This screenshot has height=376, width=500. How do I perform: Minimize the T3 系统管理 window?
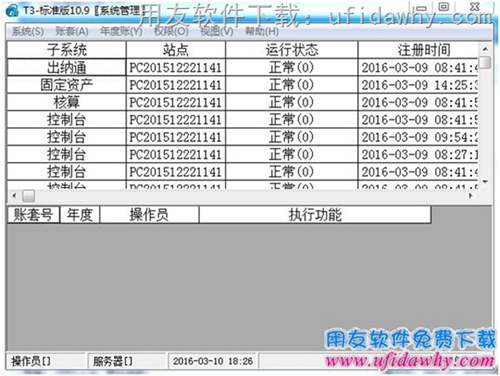(422, 7)
